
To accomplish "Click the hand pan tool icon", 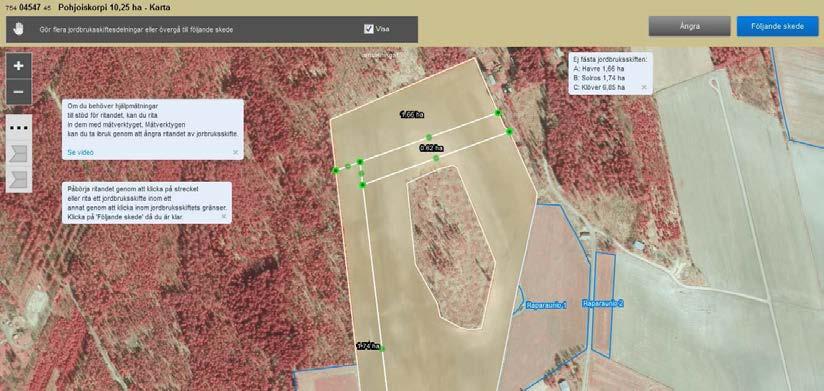I will [19, 29].
